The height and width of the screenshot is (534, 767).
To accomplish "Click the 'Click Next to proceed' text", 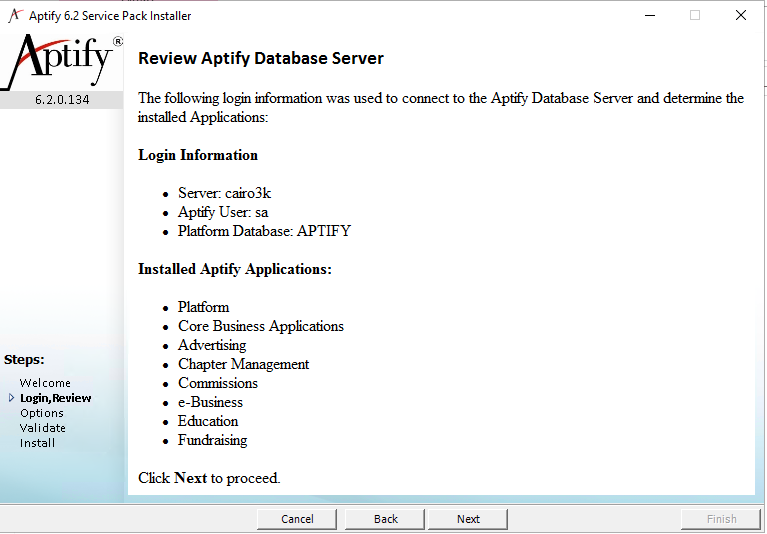I will pos(209,478).
